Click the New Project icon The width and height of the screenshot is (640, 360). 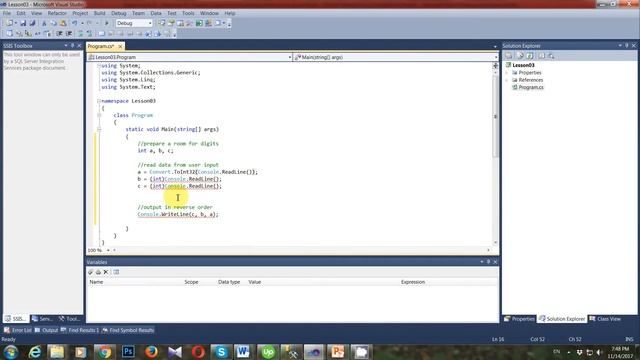pos(9,23)
